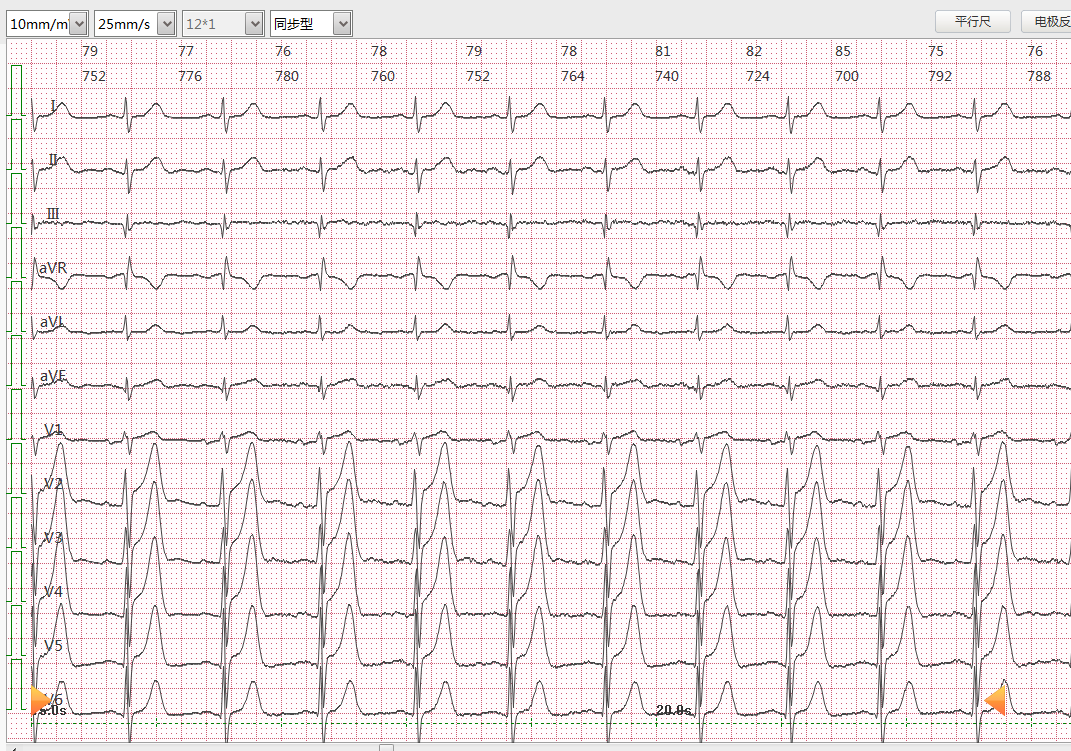
Task: Open the 12*1 lead layout dropdown
Action: click(x=223, y=24)
